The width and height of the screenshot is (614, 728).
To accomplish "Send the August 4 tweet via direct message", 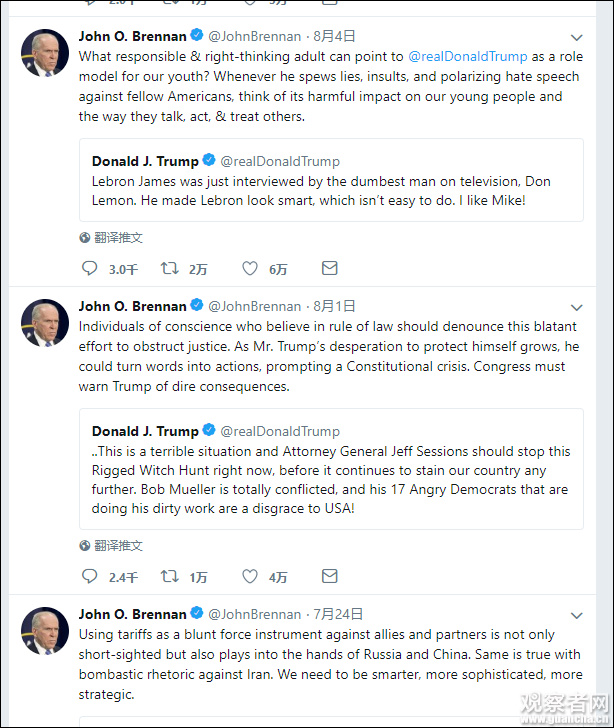I will [x=329, y=268].
